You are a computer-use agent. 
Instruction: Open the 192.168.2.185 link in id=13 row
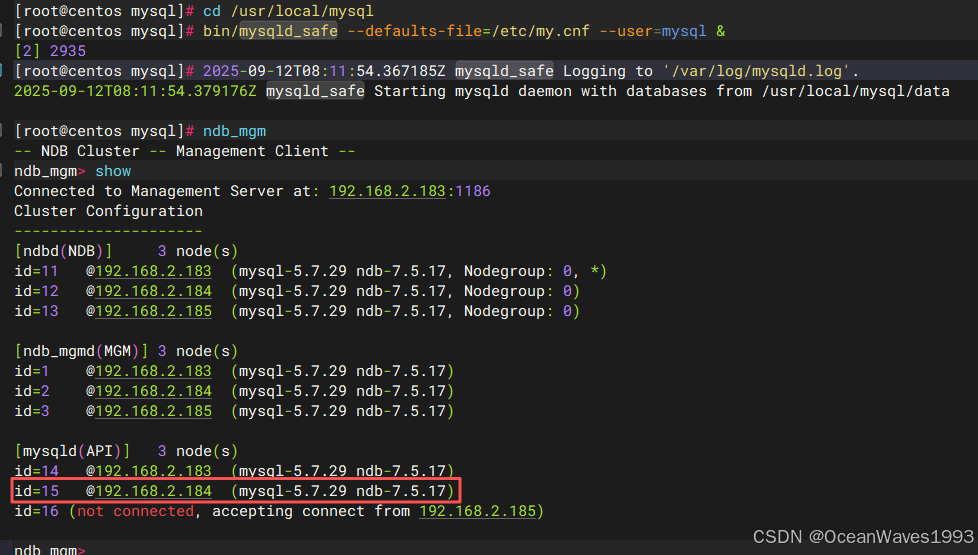[x=153, y=311]
